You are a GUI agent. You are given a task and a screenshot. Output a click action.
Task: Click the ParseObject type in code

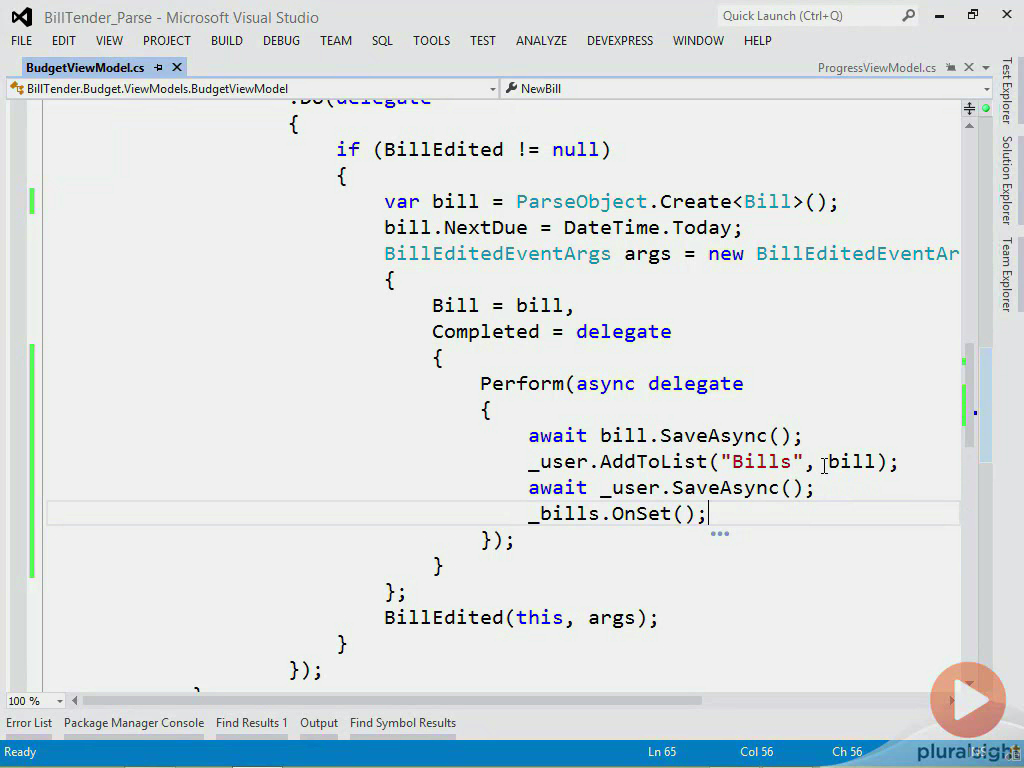581,201
